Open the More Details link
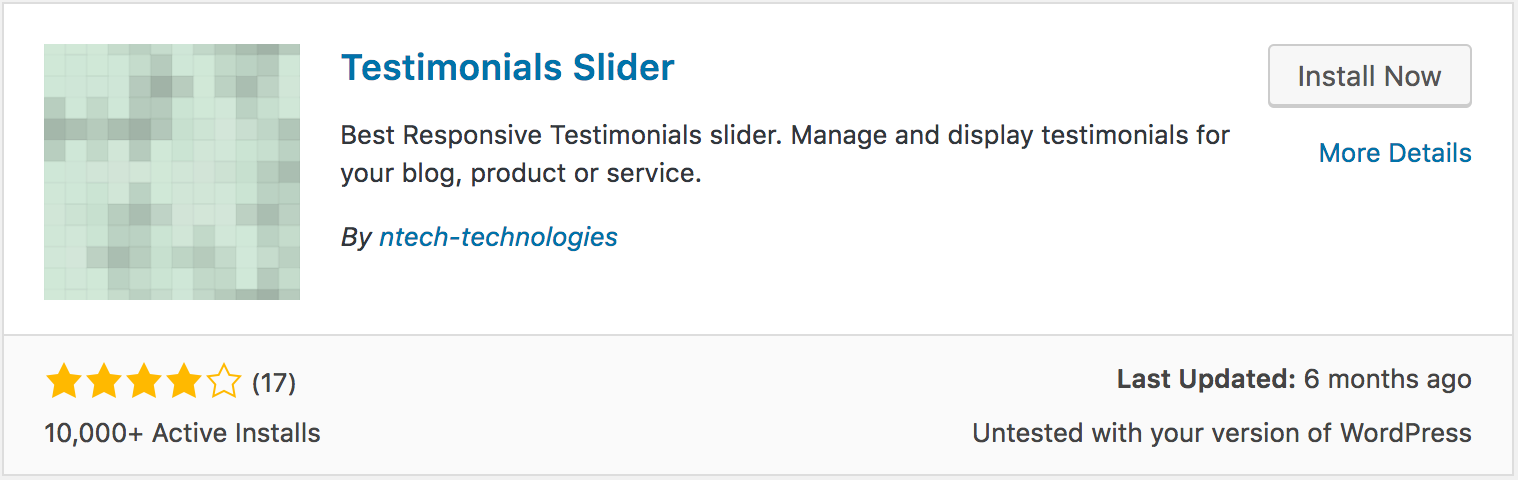Screen dimensions: 1518x480 pyautogui.click(x=1395, y=153)
